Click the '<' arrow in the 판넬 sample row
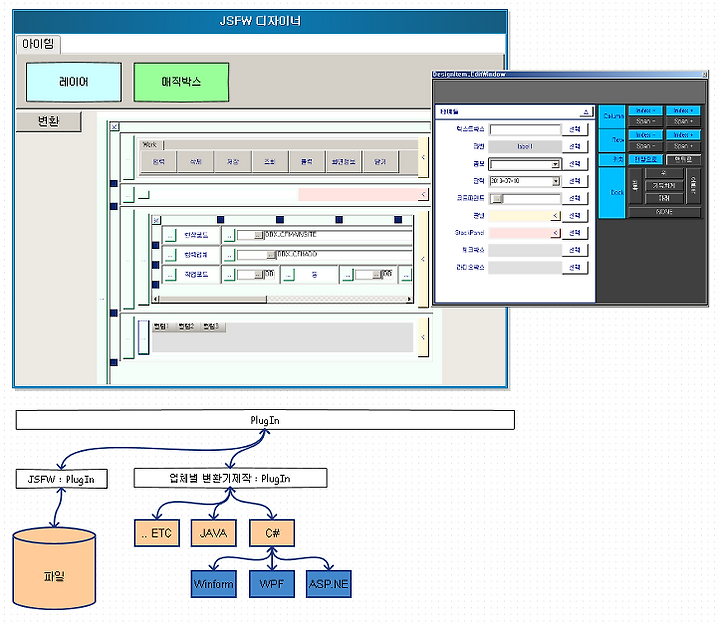Viewport: 720px width, 625px height. click(x=556, y=216)
